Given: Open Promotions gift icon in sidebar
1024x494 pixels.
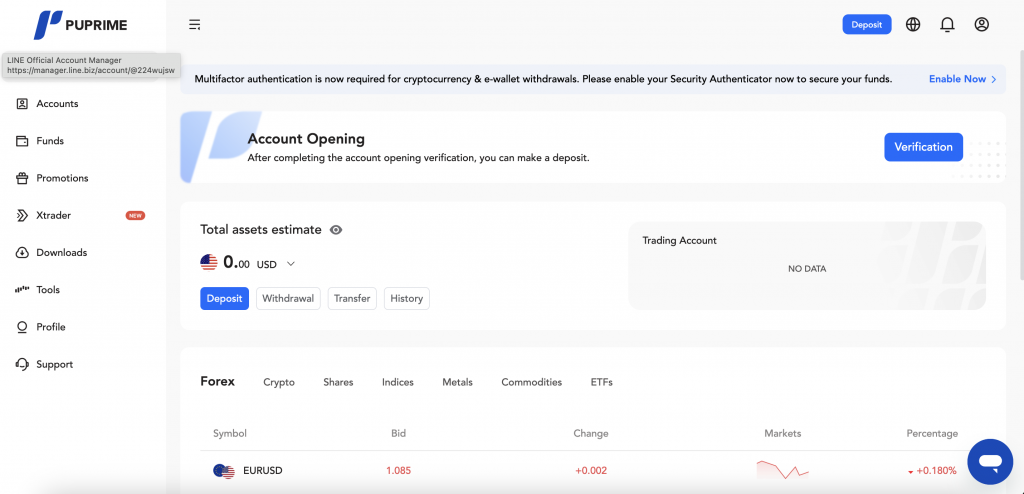Looking at the screenshot, I should (23, 178).
